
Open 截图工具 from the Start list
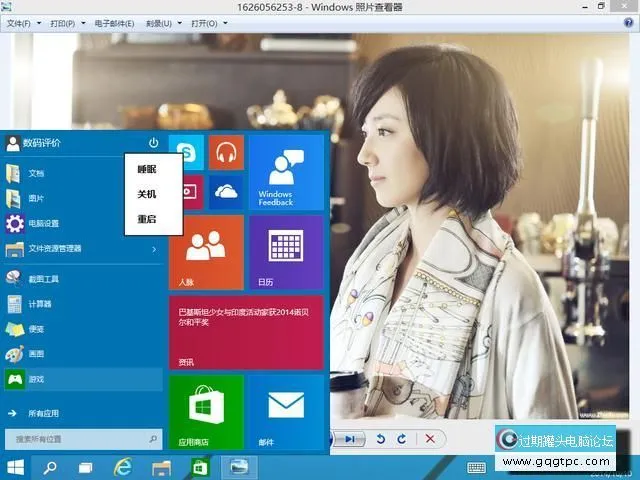[x=43, y=278]
